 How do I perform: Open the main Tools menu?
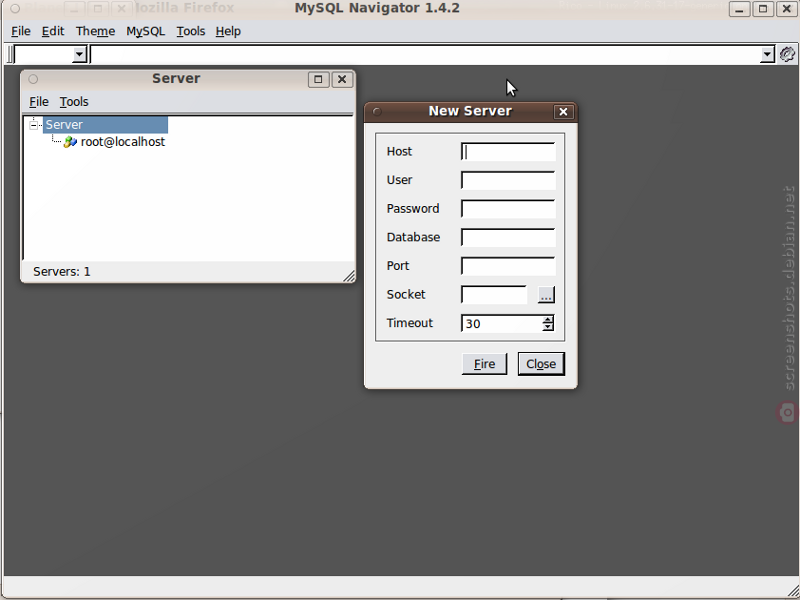191,31
